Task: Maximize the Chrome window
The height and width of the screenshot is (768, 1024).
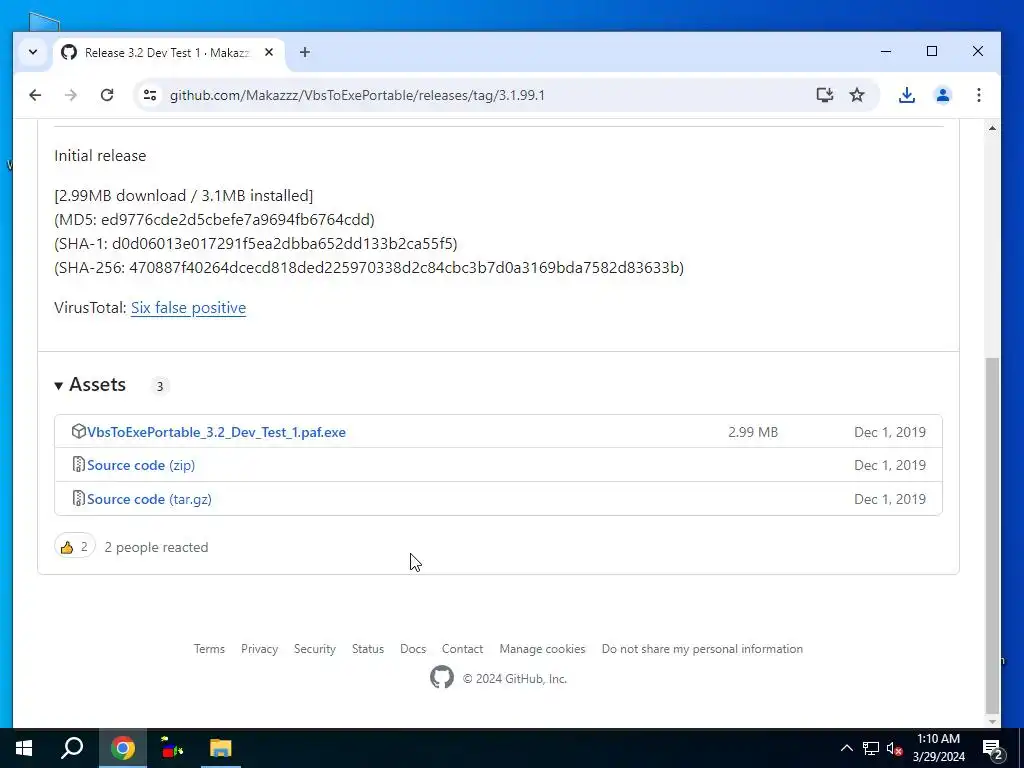Action: (x=932, y=52)
